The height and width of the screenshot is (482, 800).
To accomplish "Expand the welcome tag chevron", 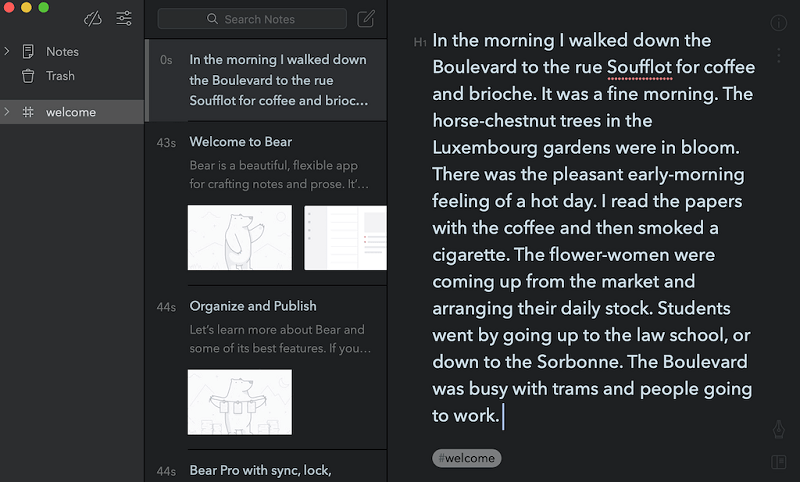I will click(x=8, y=112).
